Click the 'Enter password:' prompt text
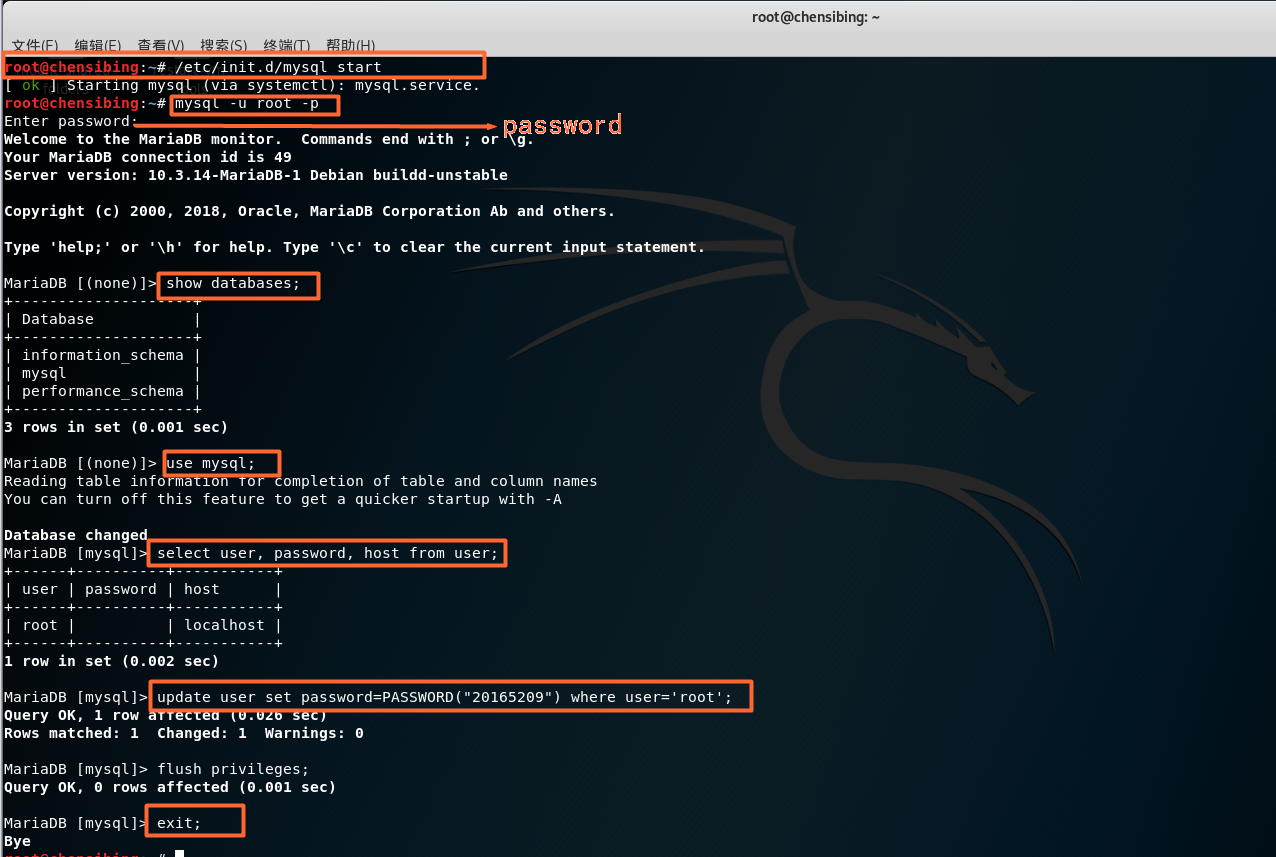The height and width of the screenshot is (857, 1276). 71,121
